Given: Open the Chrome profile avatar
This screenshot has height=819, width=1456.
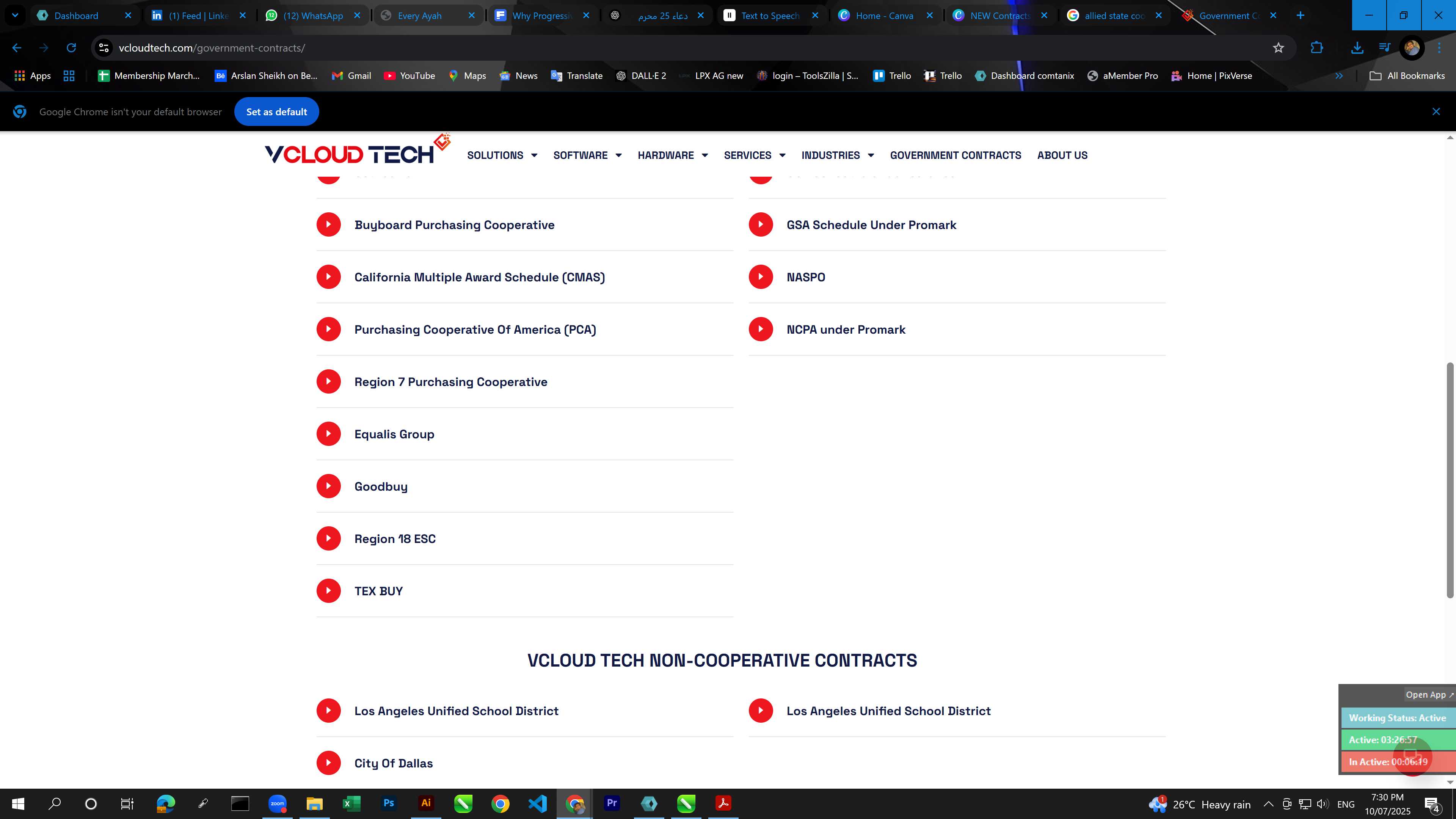Looking at the screenshot, I should tap(1412, 48).
